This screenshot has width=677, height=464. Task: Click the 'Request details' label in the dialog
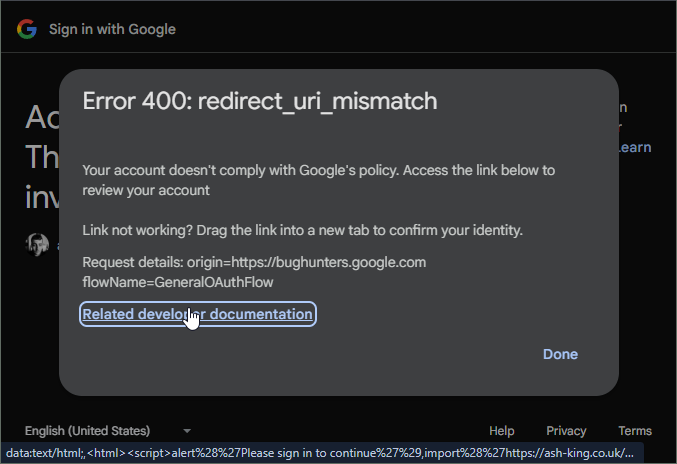pos(132,262)
